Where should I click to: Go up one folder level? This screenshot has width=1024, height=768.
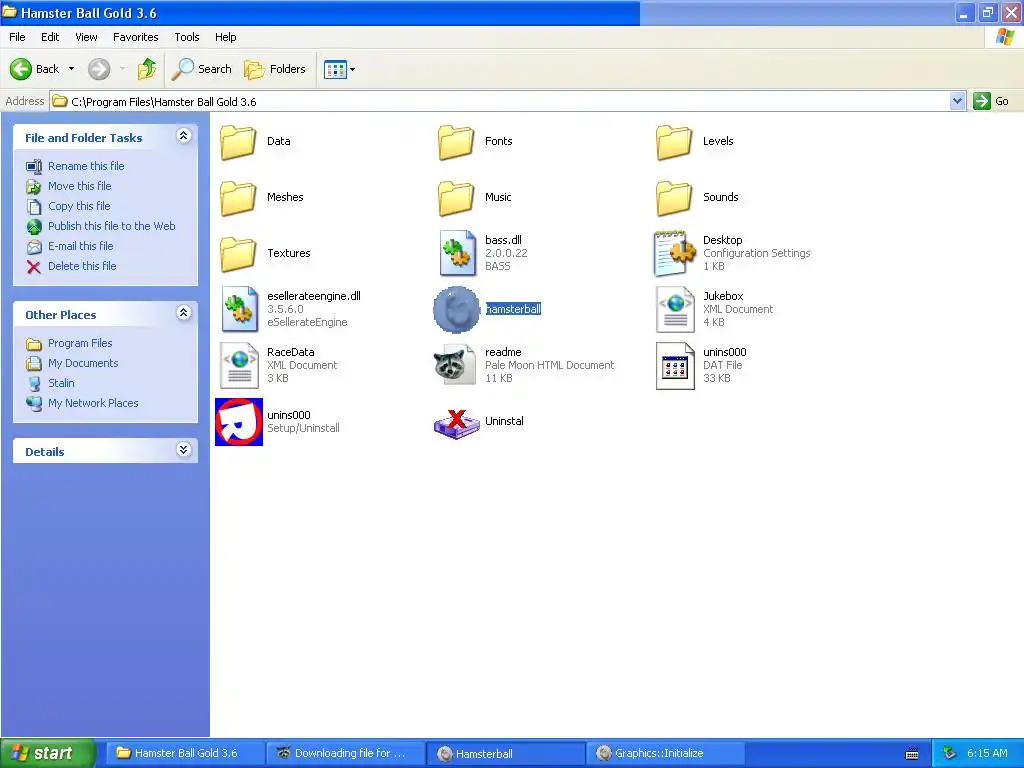147,69
